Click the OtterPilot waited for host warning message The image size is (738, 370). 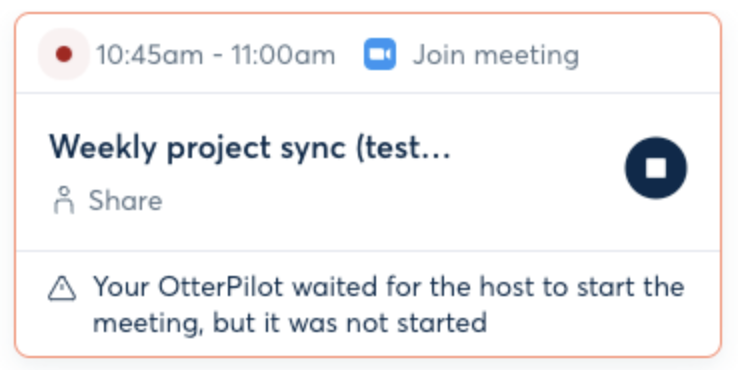388,305
